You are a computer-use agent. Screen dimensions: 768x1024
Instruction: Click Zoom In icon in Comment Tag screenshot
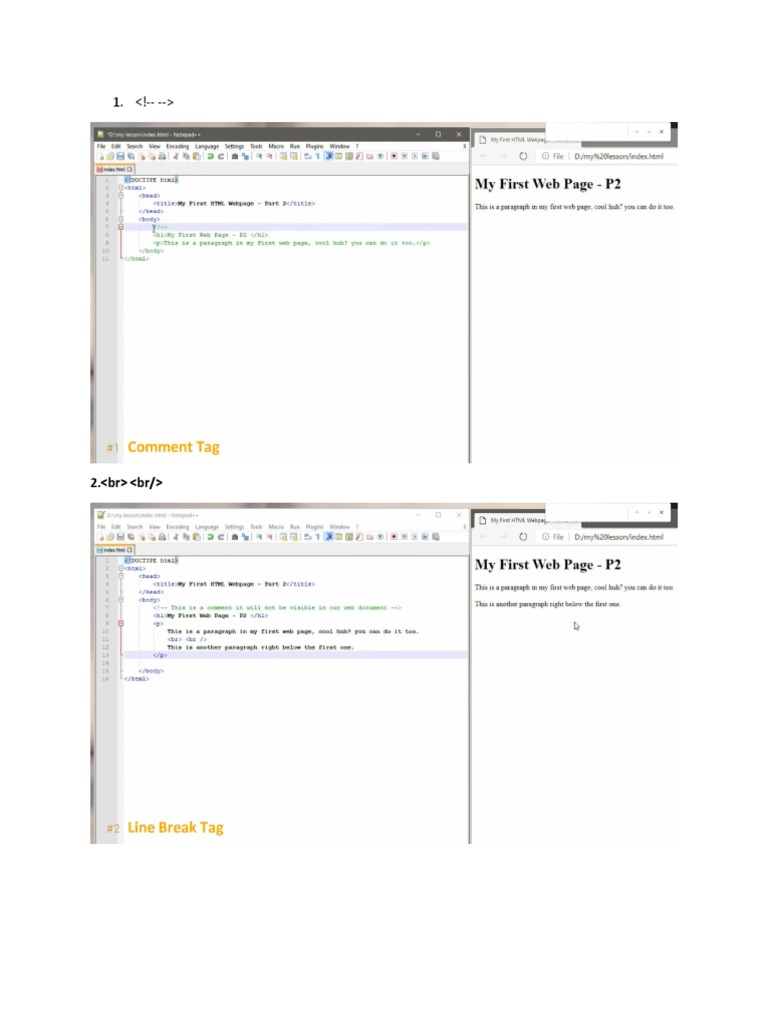coord(259,157)
